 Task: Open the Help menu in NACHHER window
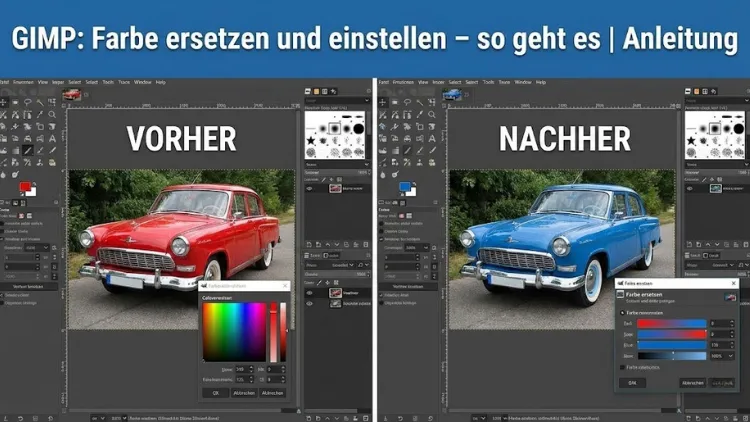(x=540, y=82)
